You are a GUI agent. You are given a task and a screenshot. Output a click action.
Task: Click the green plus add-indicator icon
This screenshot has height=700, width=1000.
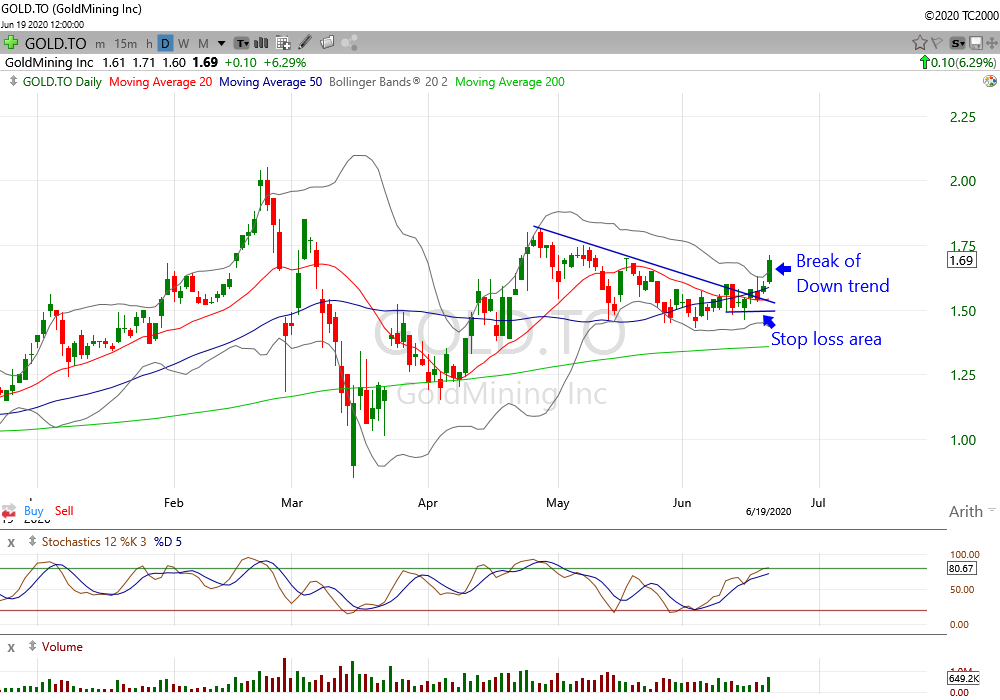click(11, 43)
